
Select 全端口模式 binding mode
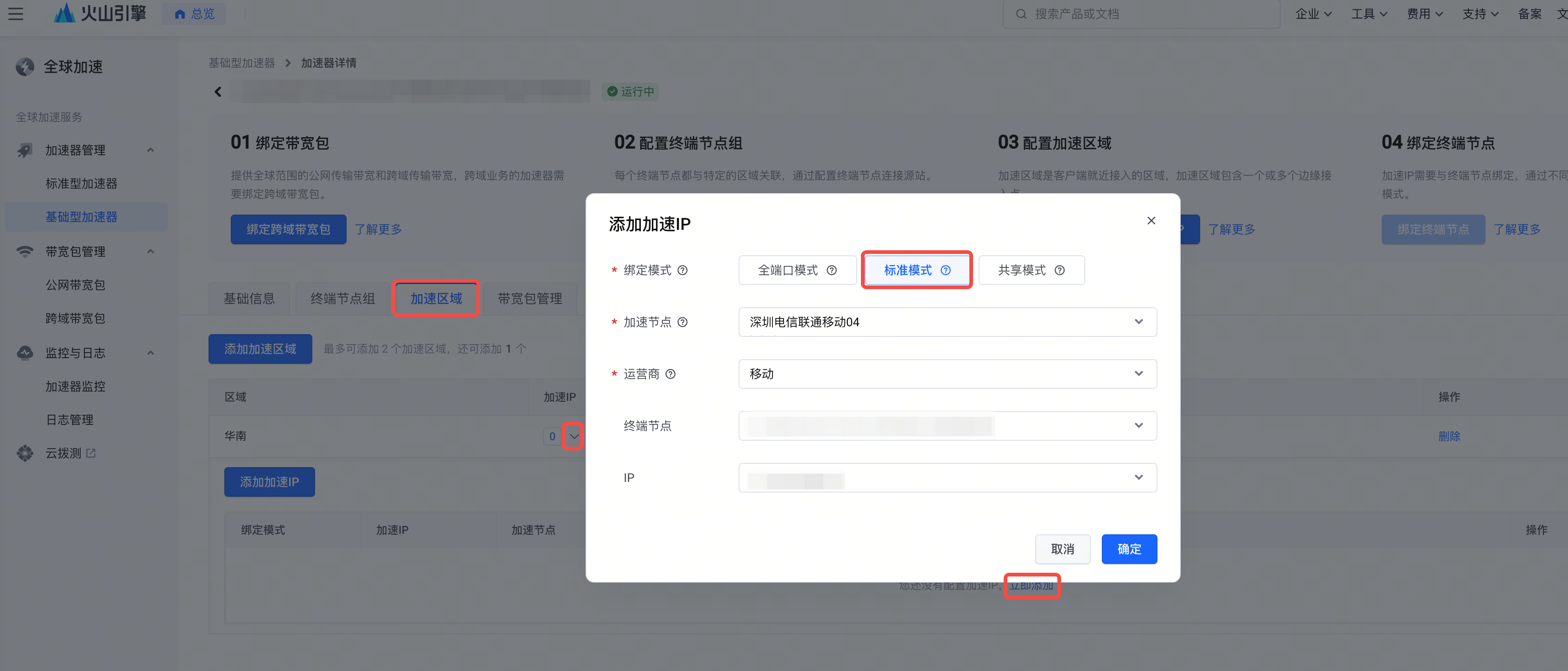click(x=788, y=270)
